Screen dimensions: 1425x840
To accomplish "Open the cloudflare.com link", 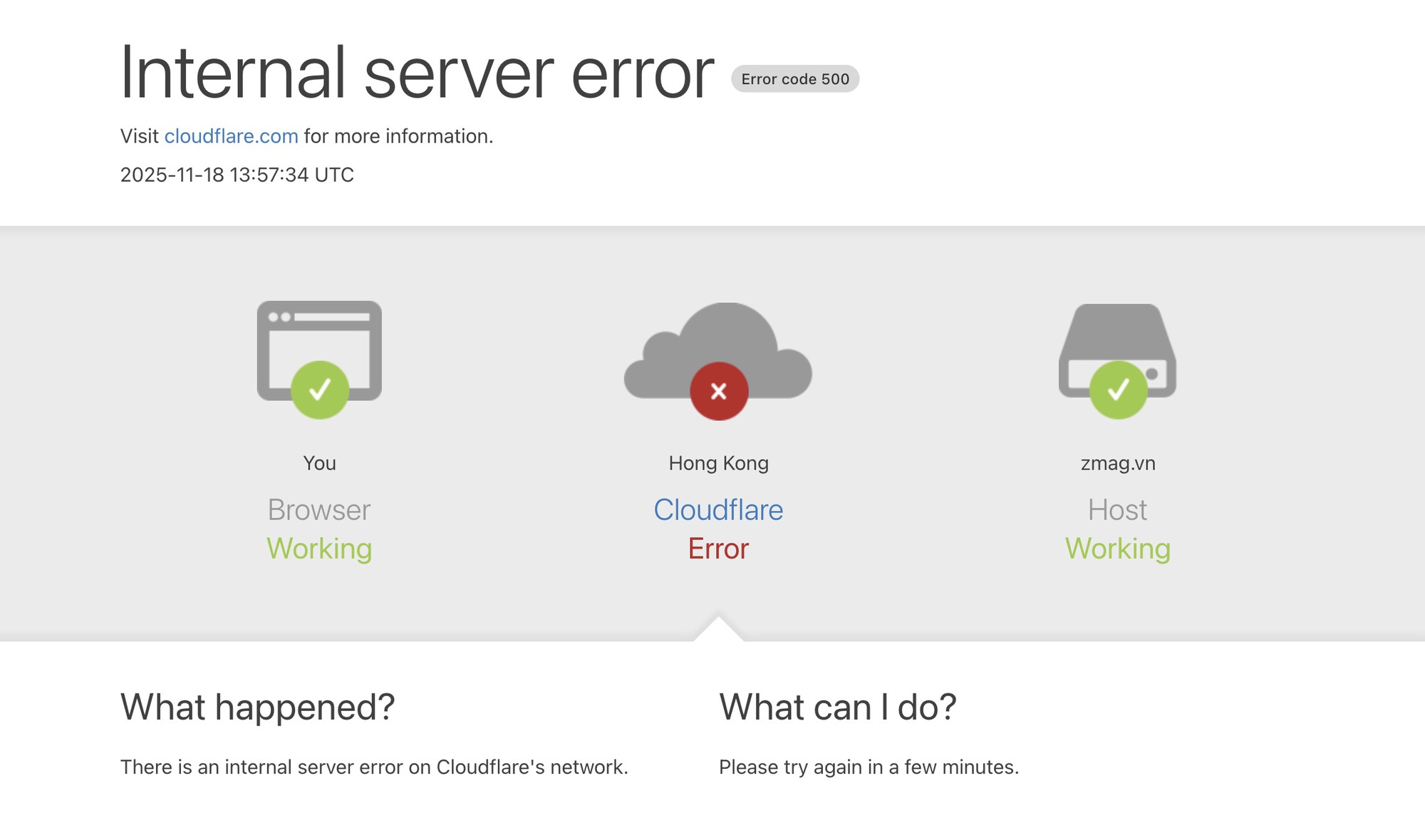I will point(230,135).
